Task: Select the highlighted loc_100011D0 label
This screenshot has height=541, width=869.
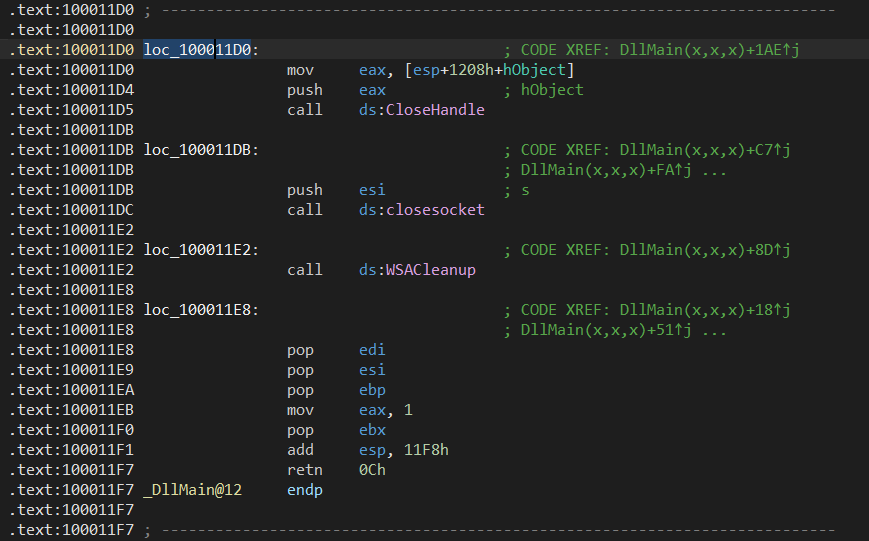Action: [x=197, y=50]
